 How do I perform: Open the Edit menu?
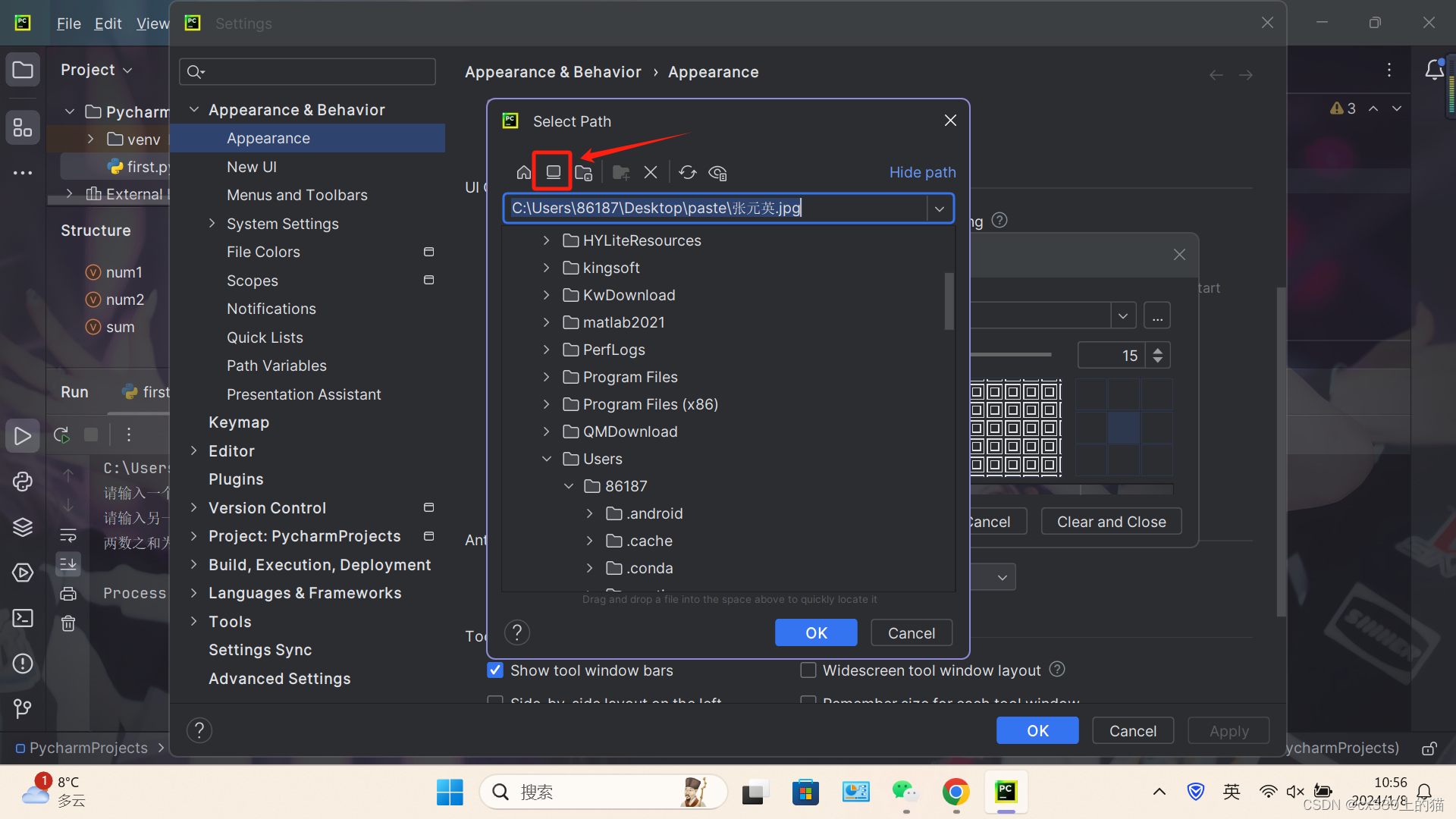tap(108, 24)
